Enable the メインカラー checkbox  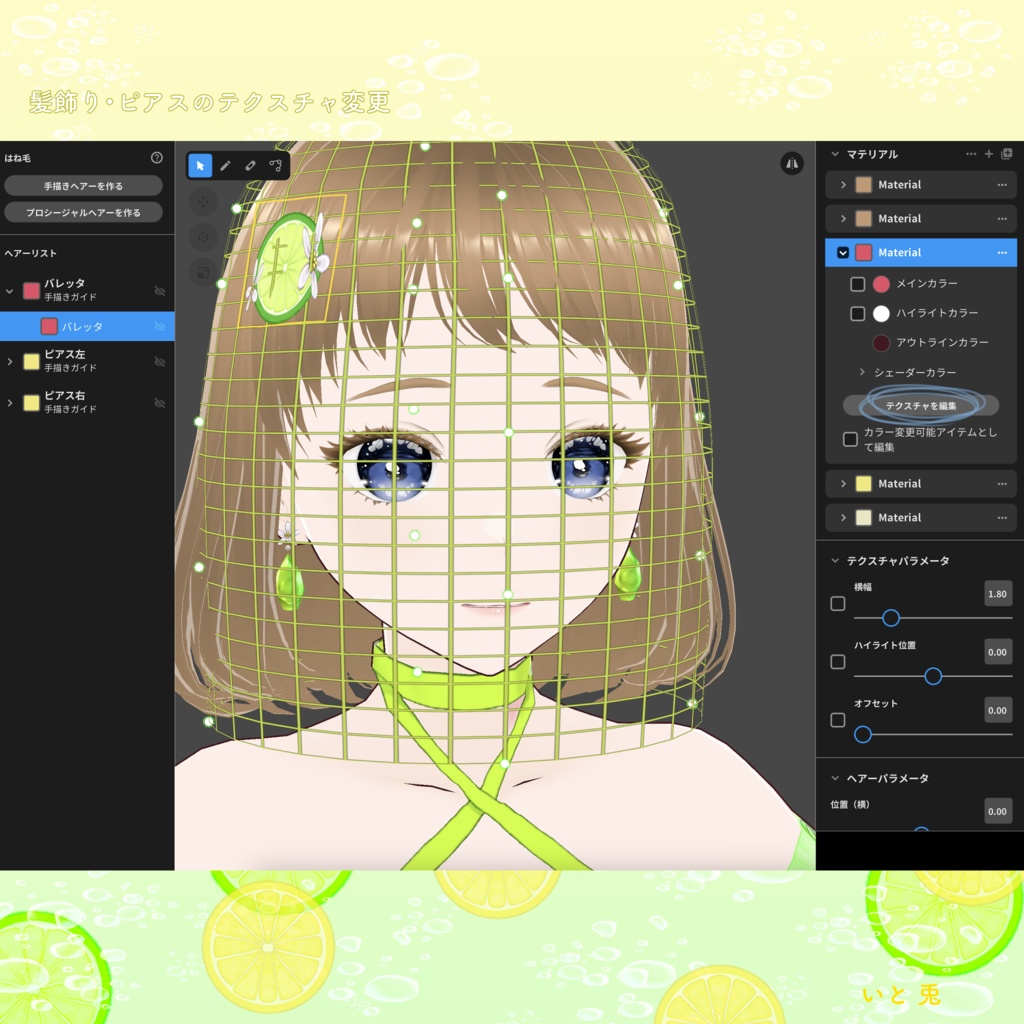857,284
